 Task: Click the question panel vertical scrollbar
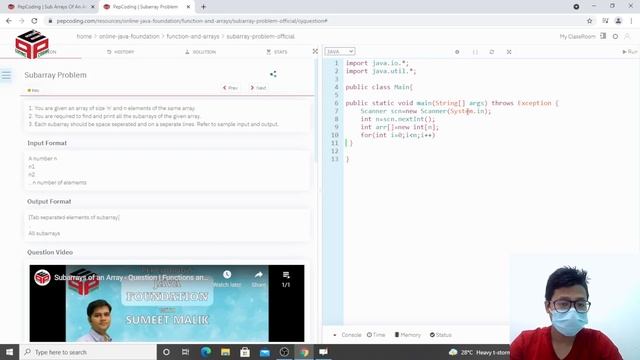click(316, 110)
